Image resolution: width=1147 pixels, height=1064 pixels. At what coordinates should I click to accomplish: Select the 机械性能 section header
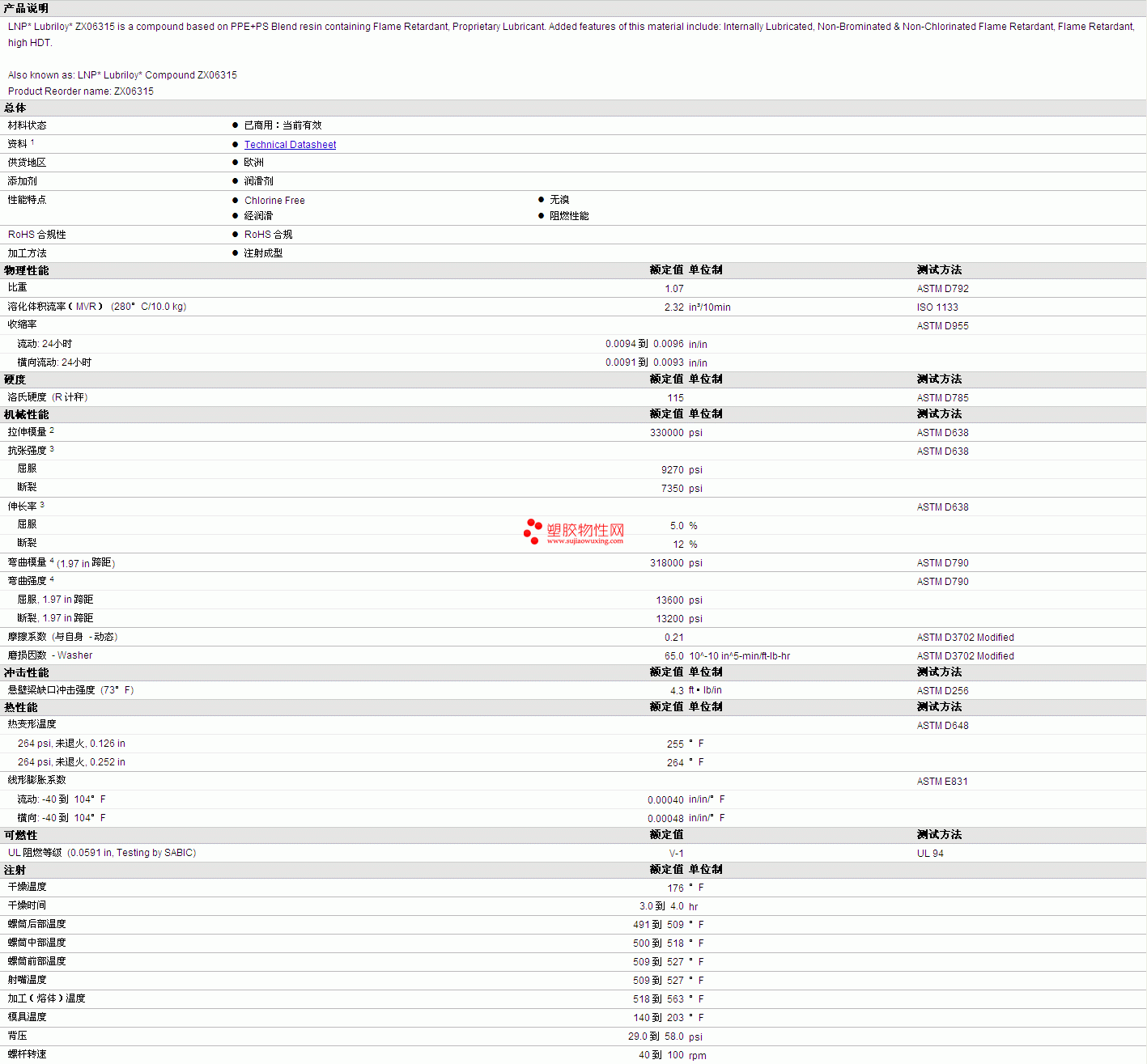[x=26, y=414]
